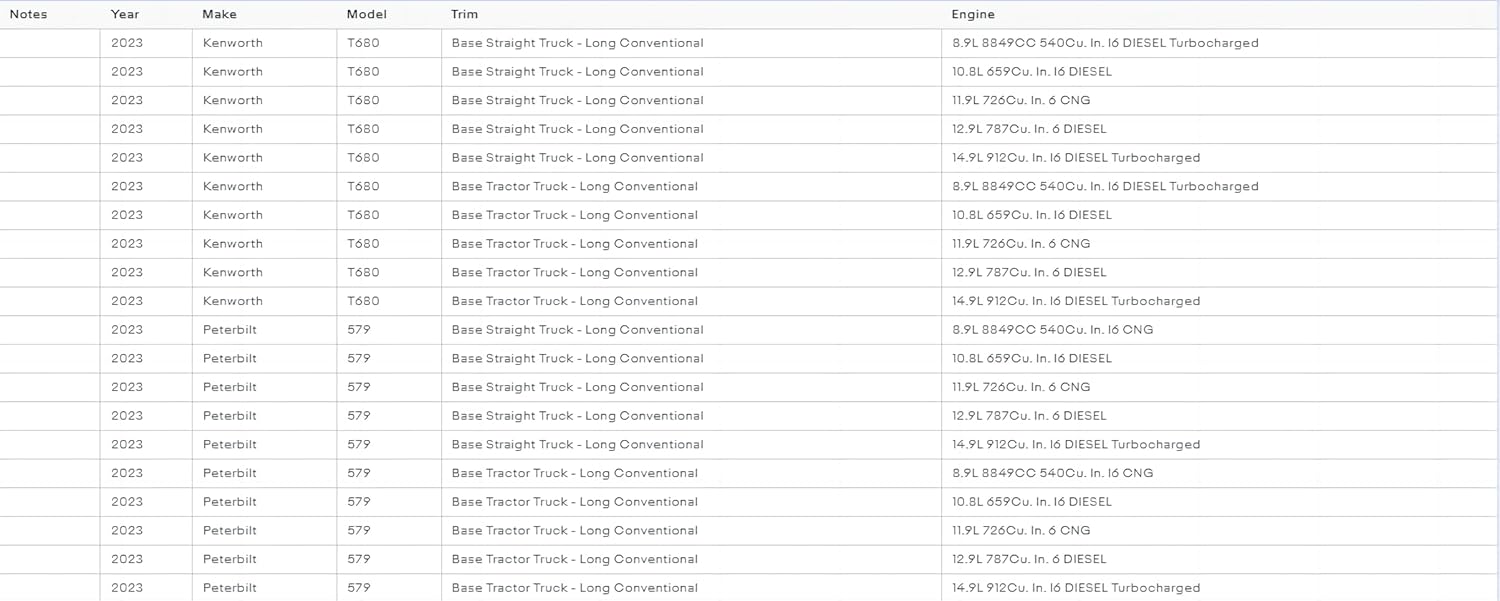Click 14.9L engine cell for Peterbilt Tractor Truck
The width and height of the screenshot is (1500, 601).
click(x=1076, y=588)
